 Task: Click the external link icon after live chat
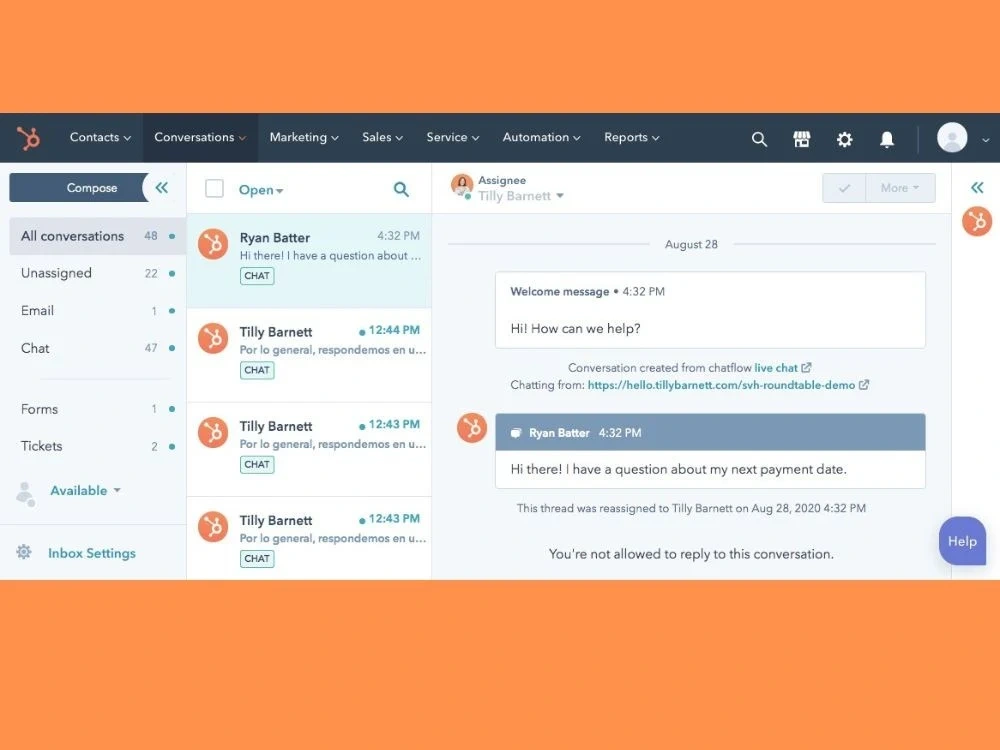point(806,367)
